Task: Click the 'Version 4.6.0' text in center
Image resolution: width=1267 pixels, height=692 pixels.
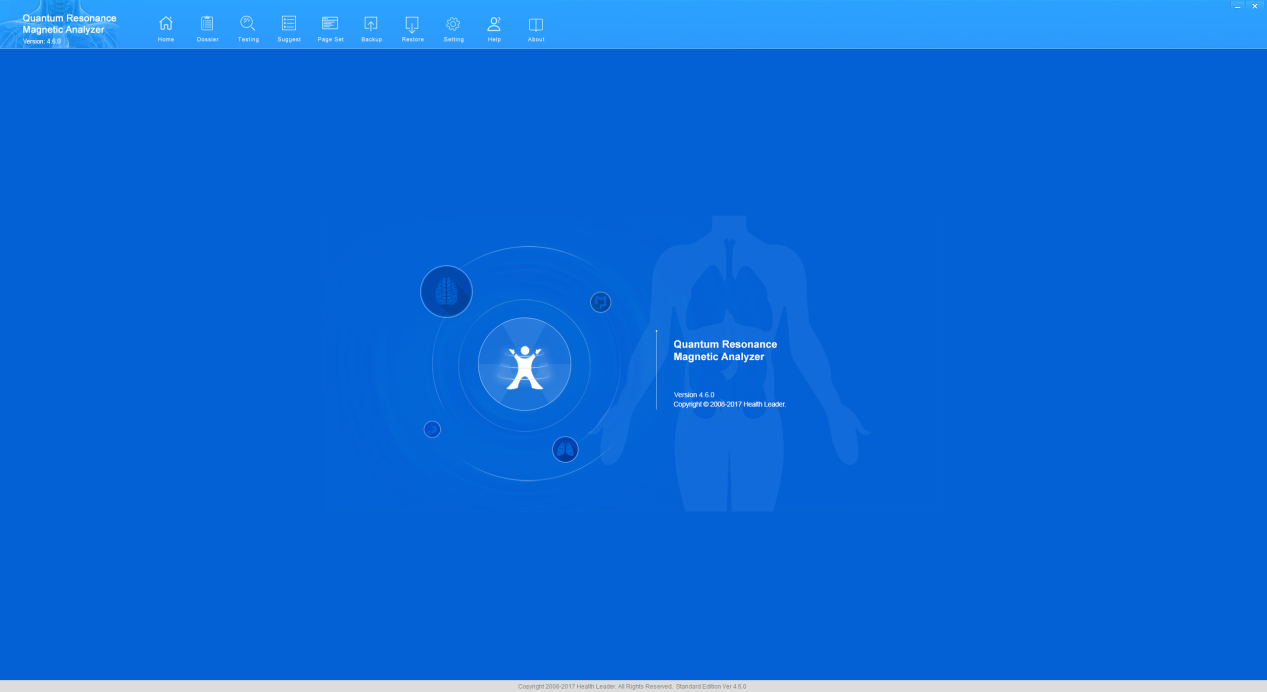Action: coord(694,395)
